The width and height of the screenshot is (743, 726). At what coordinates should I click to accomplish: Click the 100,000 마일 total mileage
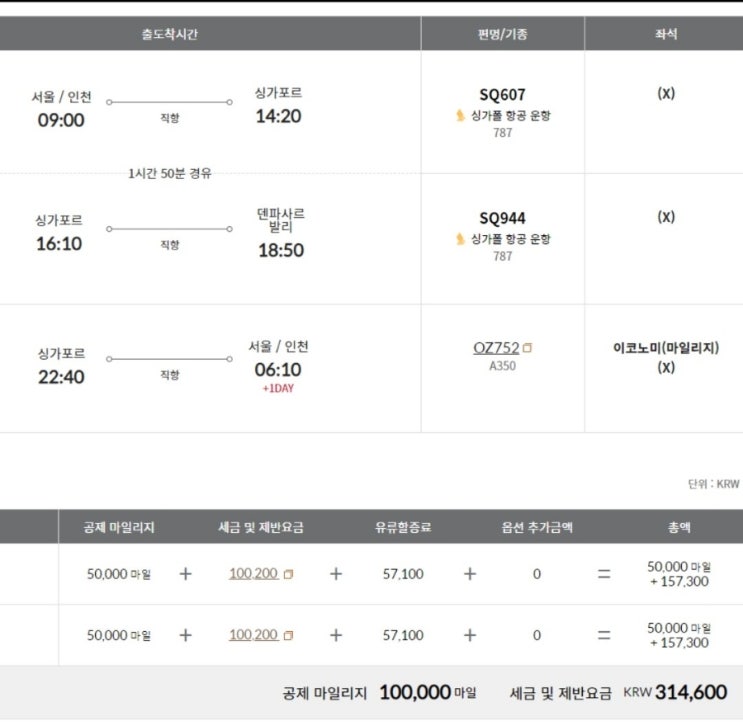(428, 692)
